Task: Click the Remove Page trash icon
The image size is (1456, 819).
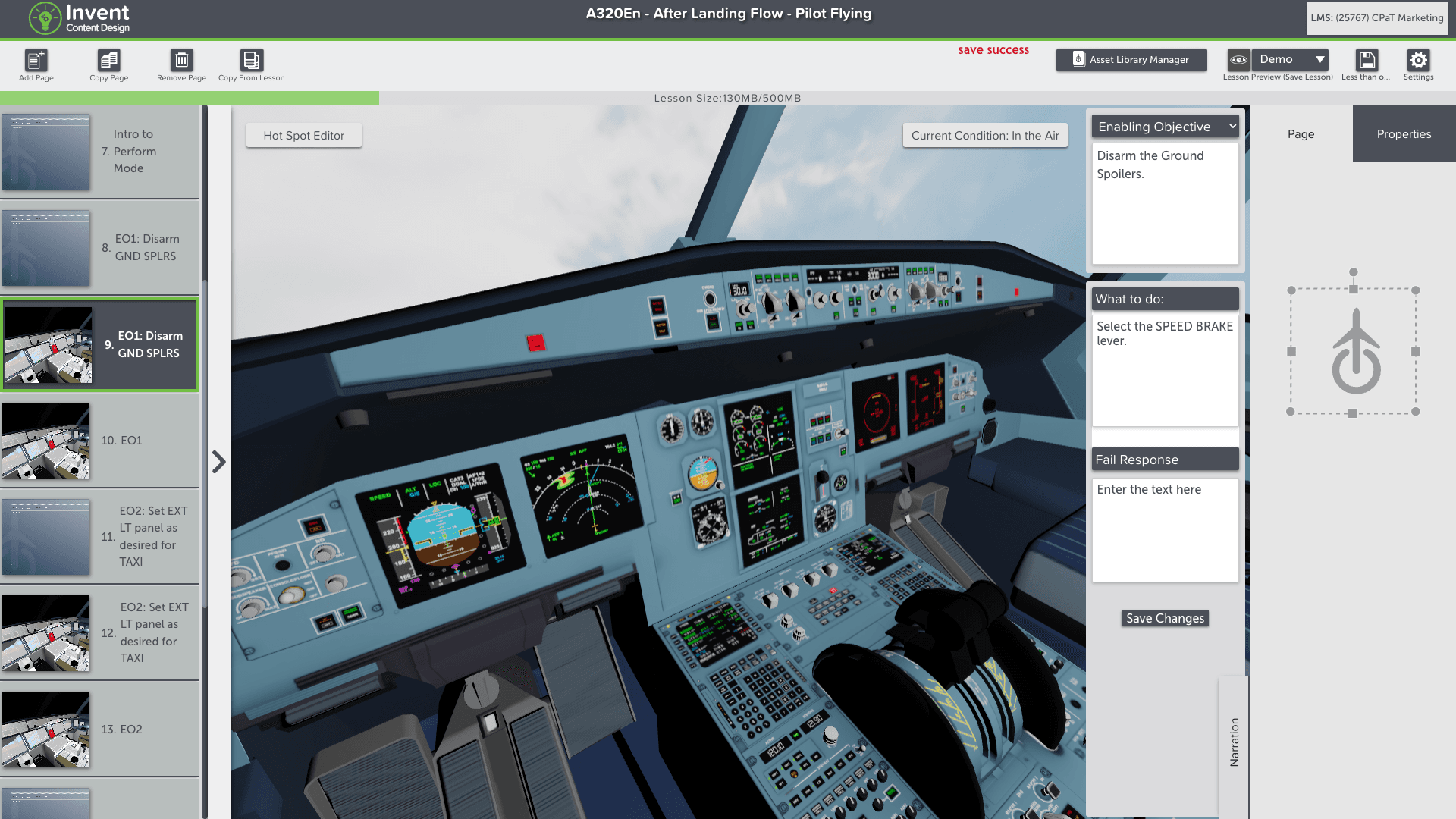Action: click(x=181, y=60)
